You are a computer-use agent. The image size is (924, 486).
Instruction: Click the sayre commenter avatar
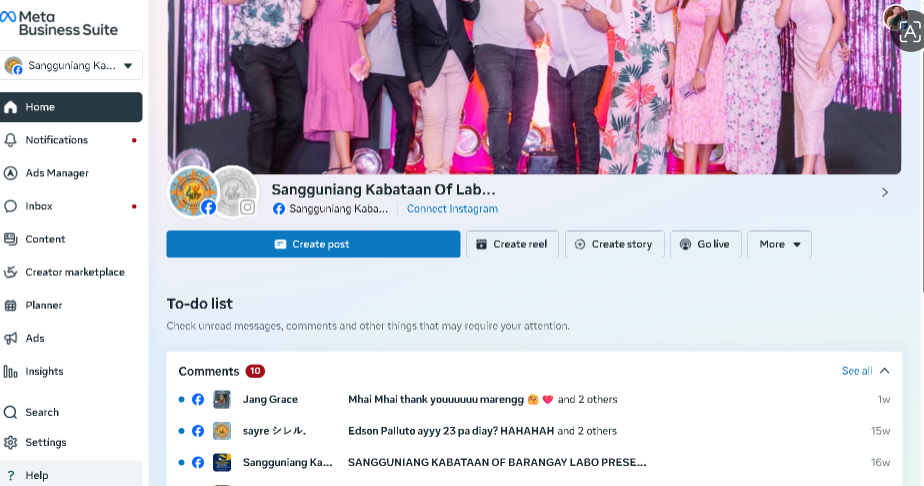pyautogui.click(x=222, y=431)
